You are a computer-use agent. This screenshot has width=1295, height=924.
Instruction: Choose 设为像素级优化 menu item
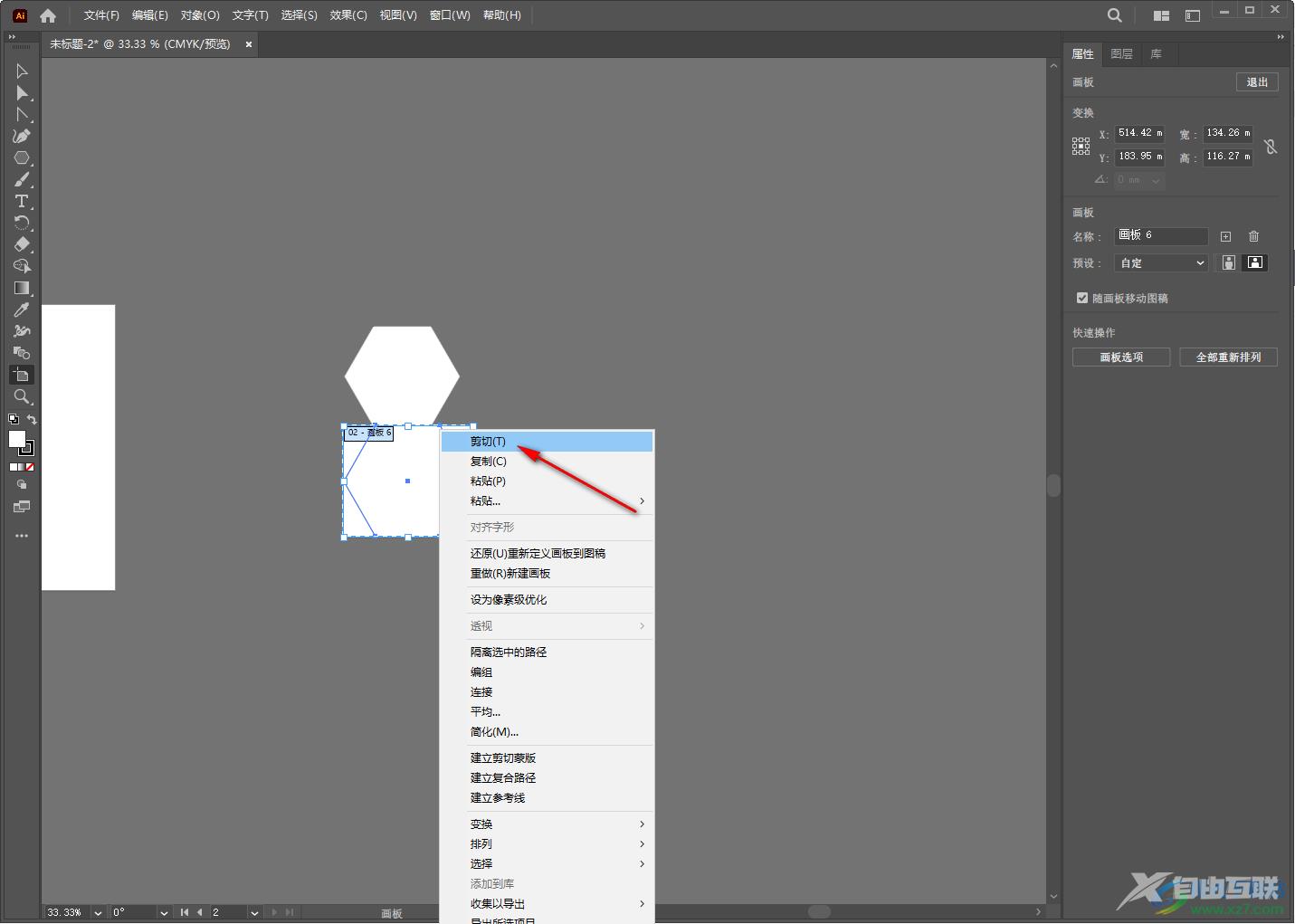point(547,600)
